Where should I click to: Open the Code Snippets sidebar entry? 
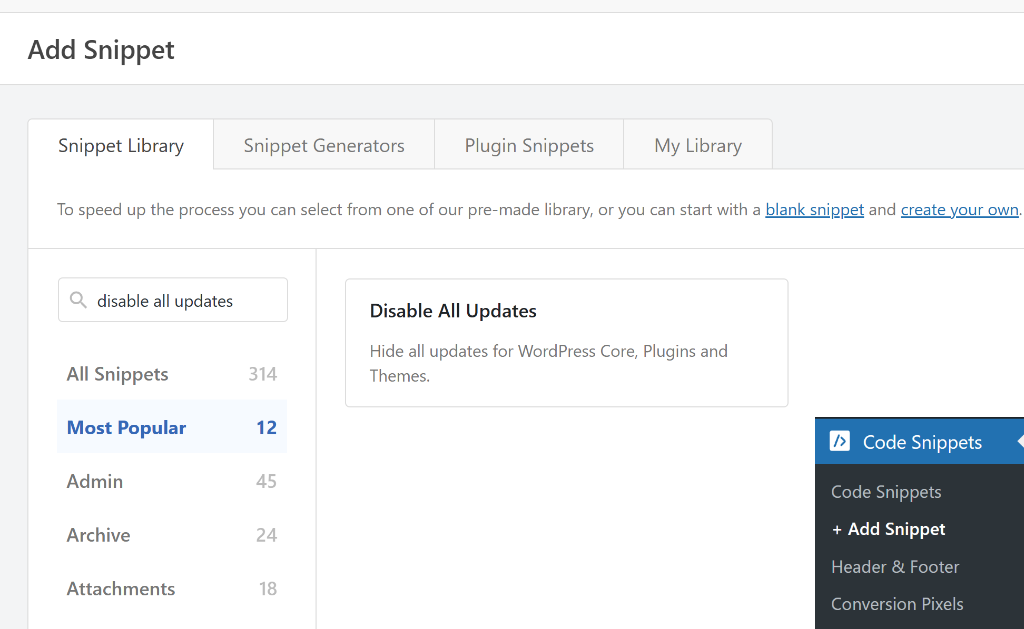coord(886,491)
